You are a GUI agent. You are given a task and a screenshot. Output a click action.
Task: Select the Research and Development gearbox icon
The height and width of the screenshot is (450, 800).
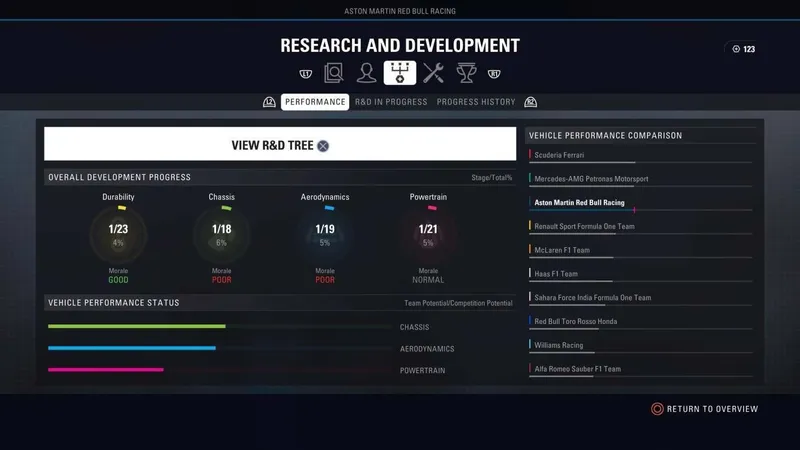tap(400, 73)
